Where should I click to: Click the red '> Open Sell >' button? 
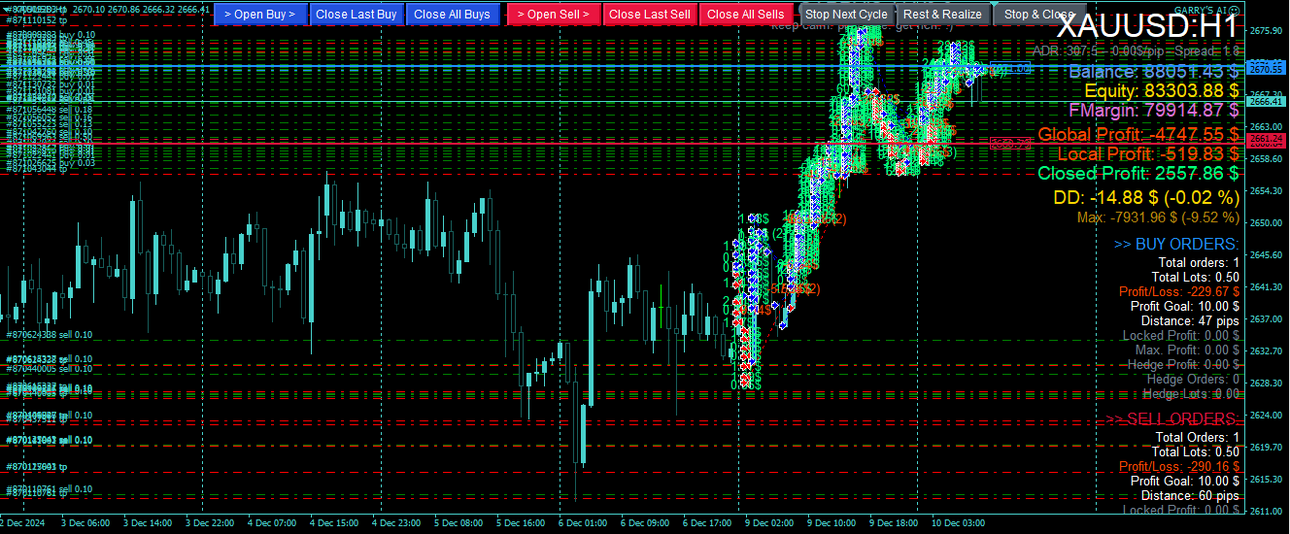pos(553,14)
